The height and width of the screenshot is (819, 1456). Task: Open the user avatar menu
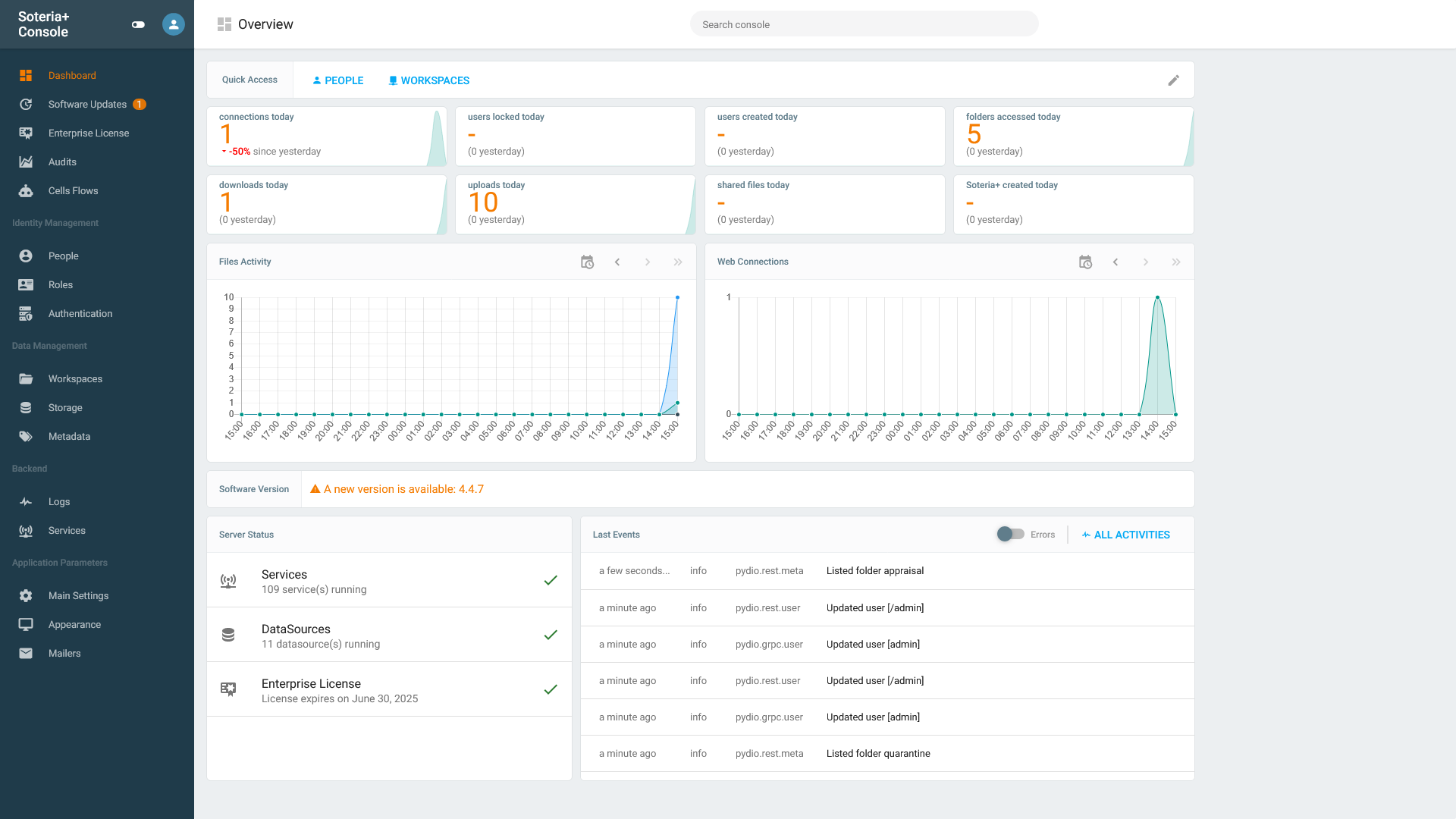pos(173,24)
